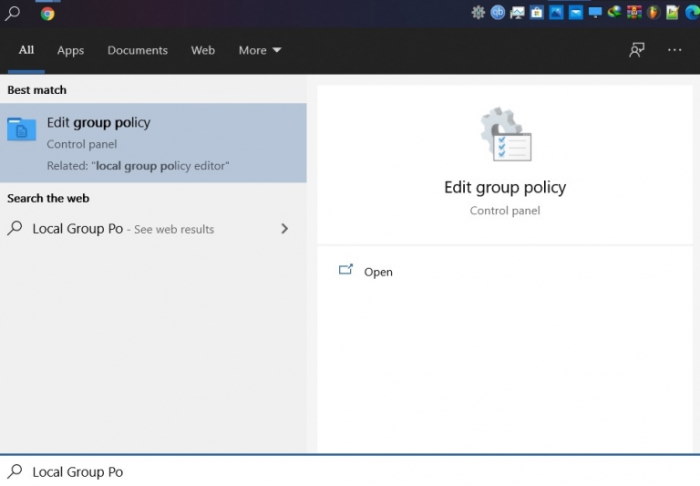Click Open for Edit group policy
The image size is (700, 486).
pos(378,272)
